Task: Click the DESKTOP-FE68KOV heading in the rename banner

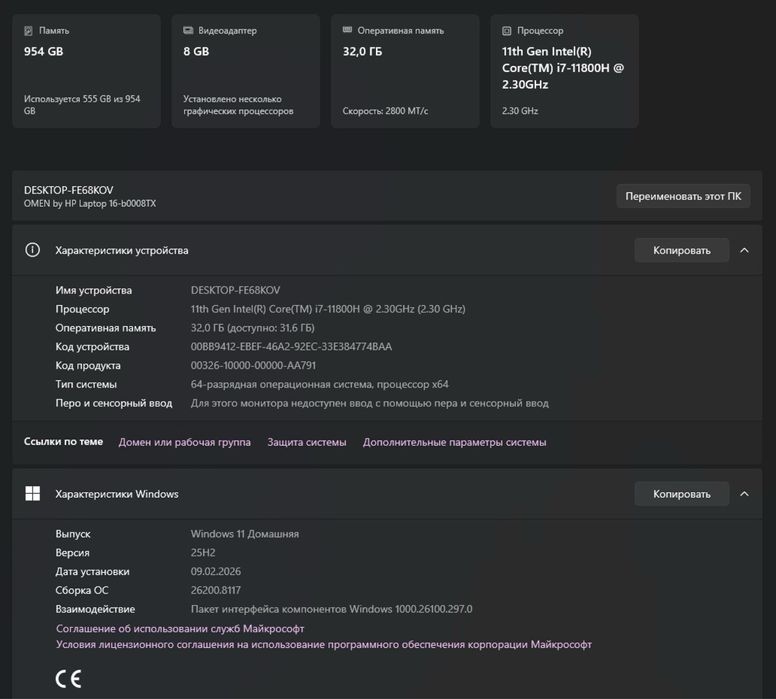Action: click(x=69, y=190)
